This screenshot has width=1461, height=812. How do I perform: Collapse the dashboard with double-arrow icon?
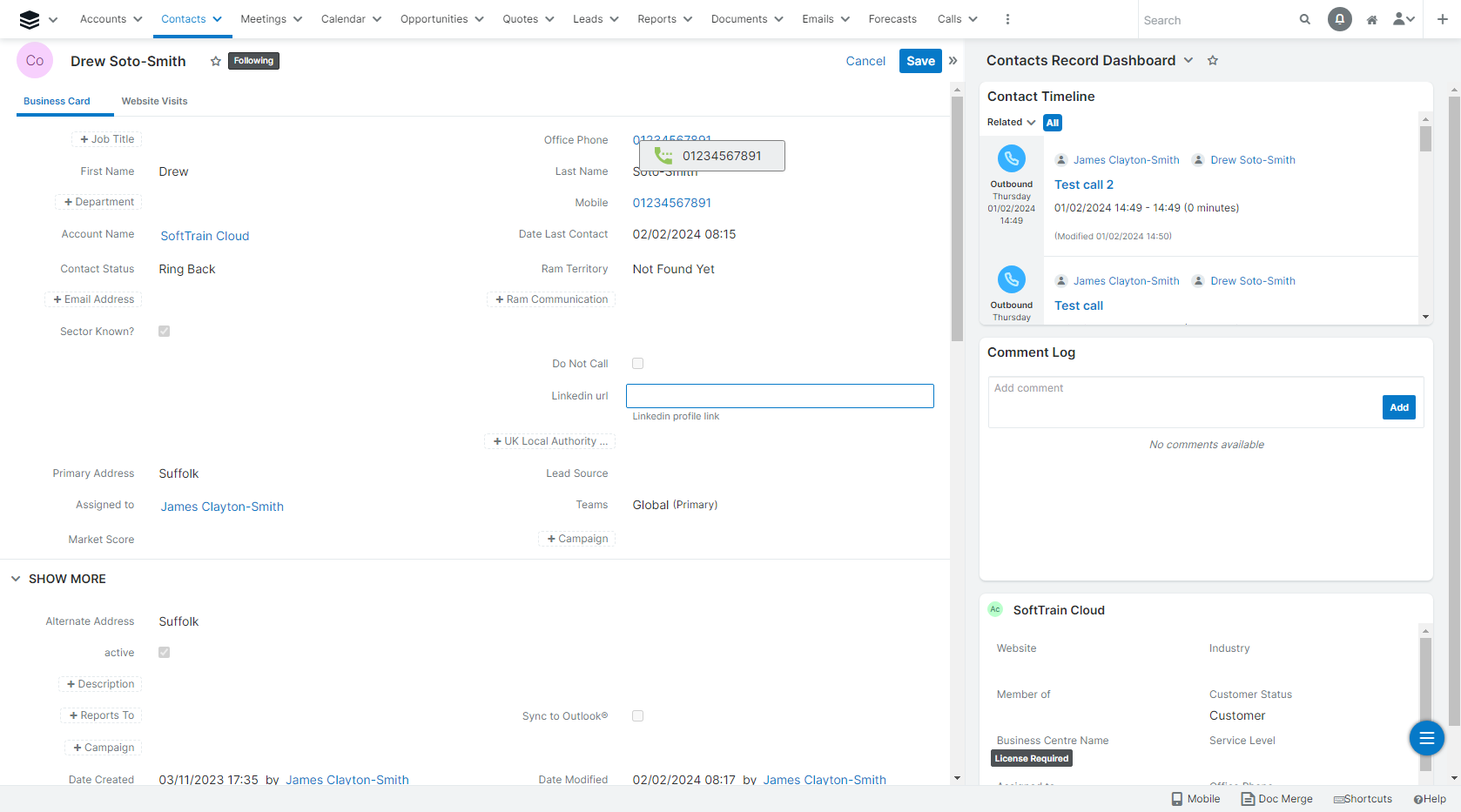point(953,61)
